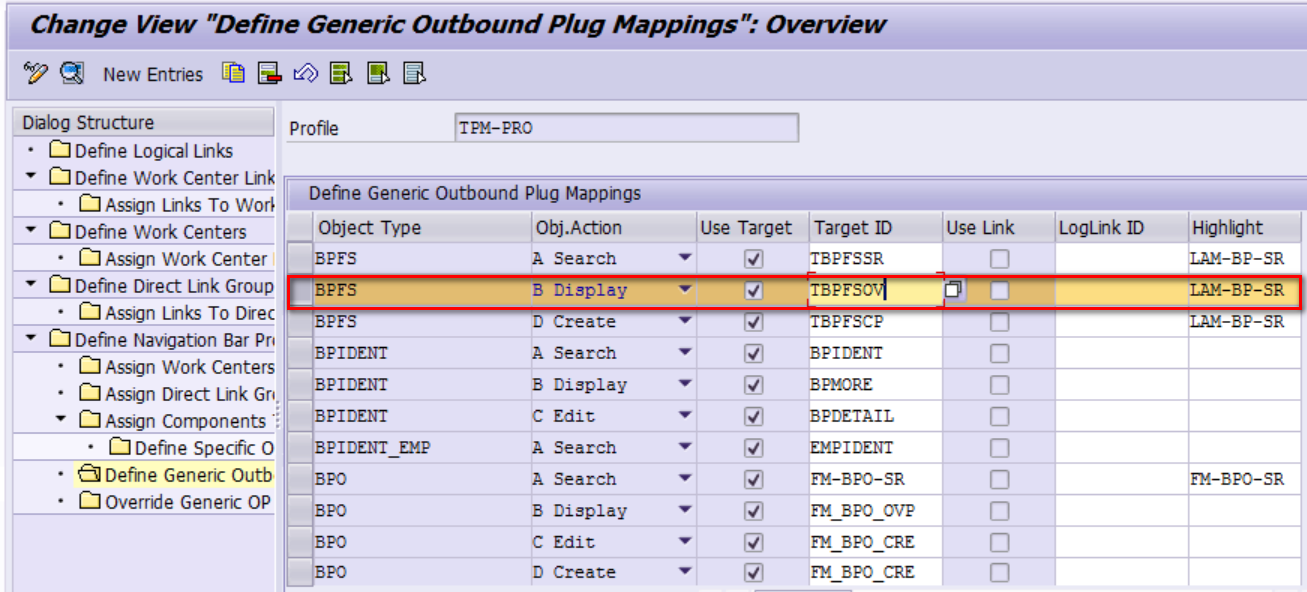Image resolution: width=1307 pixels, height=592 pixels.
Task: Select row selector for TBPFSSR row
Action: 299,258
